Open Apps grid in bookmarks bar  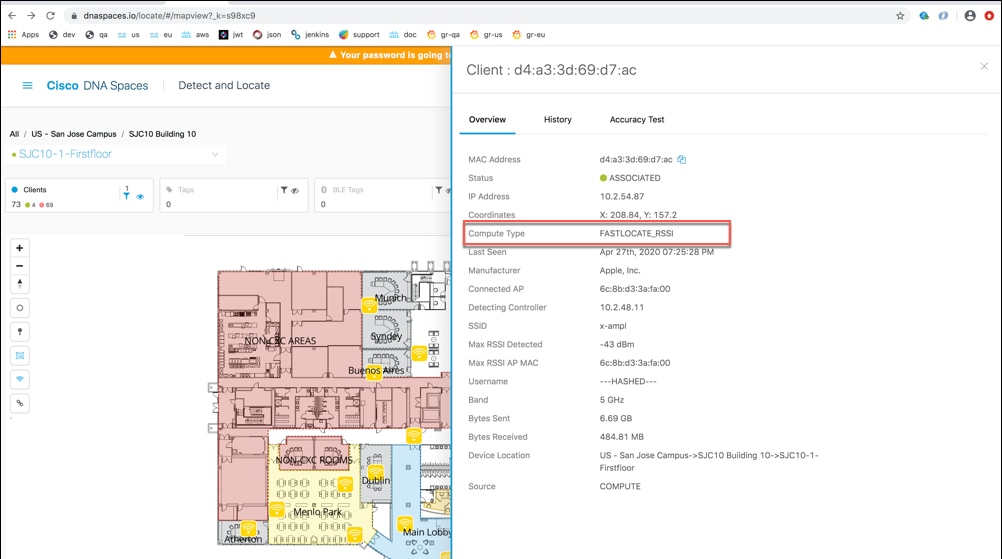[x=23, y=34]
